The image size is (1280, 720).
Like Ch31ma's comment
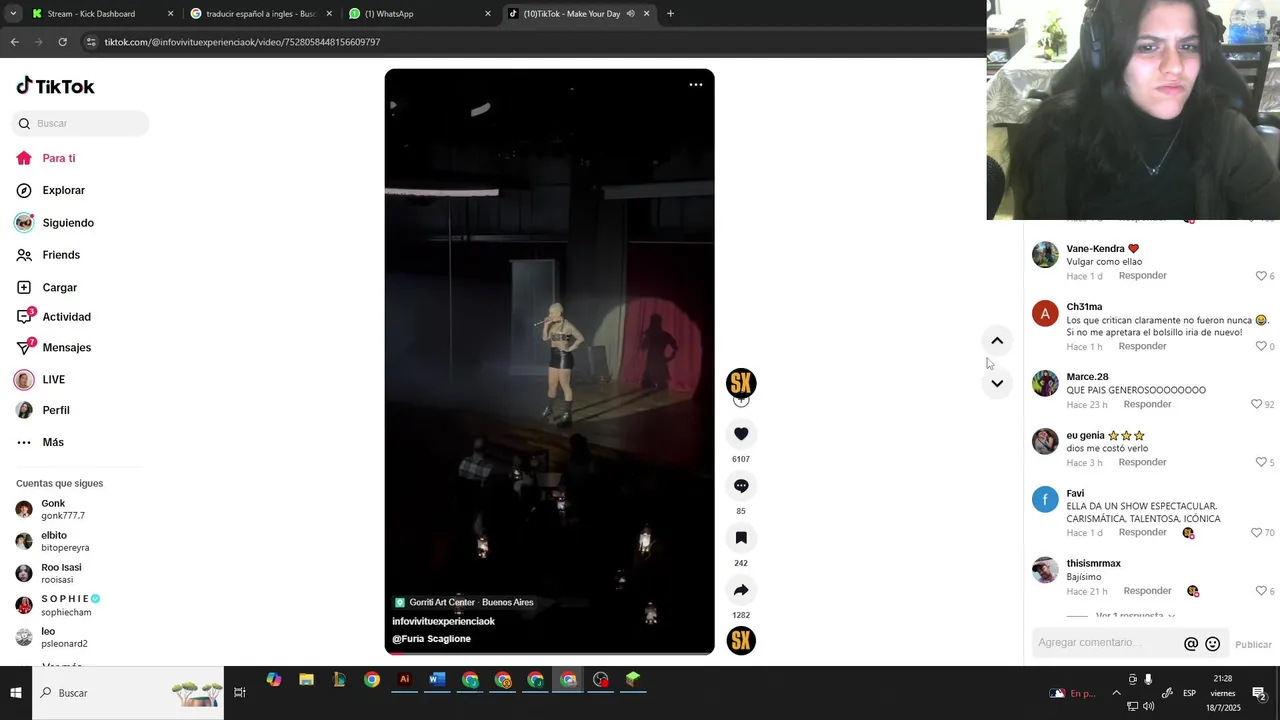tap(1261, 346)
